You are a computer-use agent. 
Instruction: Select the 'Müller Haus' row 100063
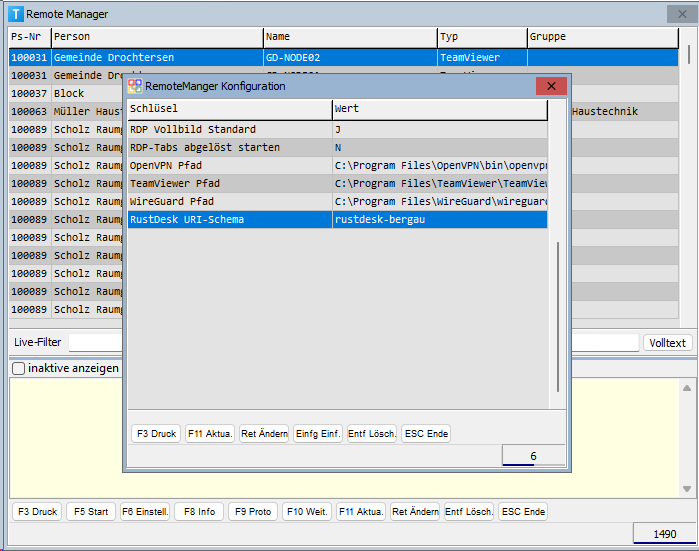click(x=66, y=111)
